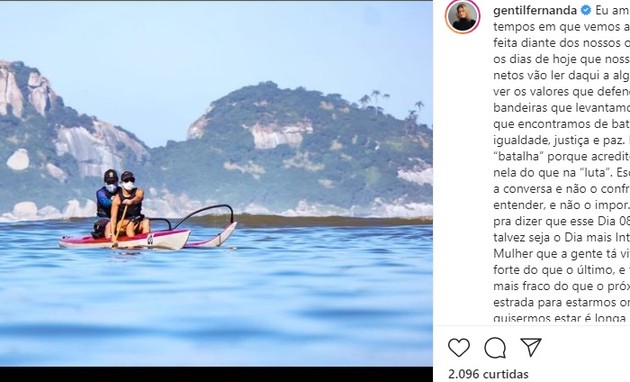This screenshot has height=382, width=630.
Task: Click the blue water in the foreground
Action: pos(216,305)
